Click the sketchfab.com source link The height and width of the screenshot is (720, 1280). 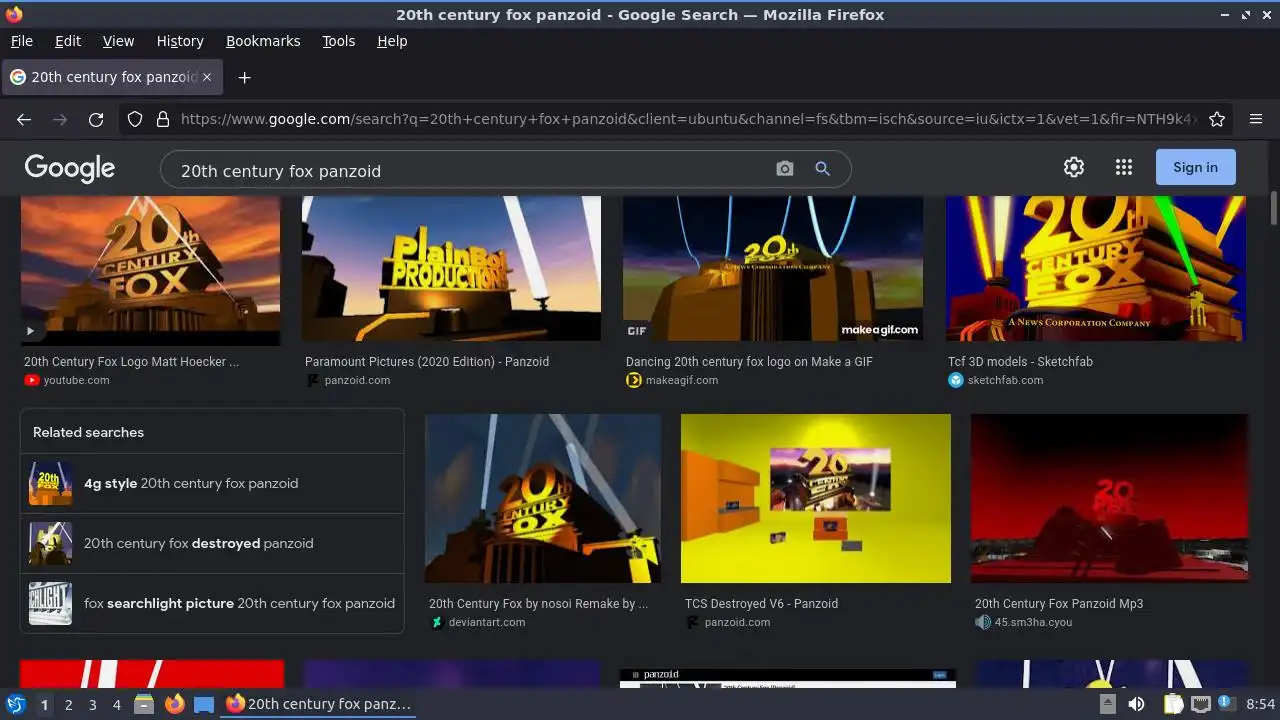tap(1005, 380)
